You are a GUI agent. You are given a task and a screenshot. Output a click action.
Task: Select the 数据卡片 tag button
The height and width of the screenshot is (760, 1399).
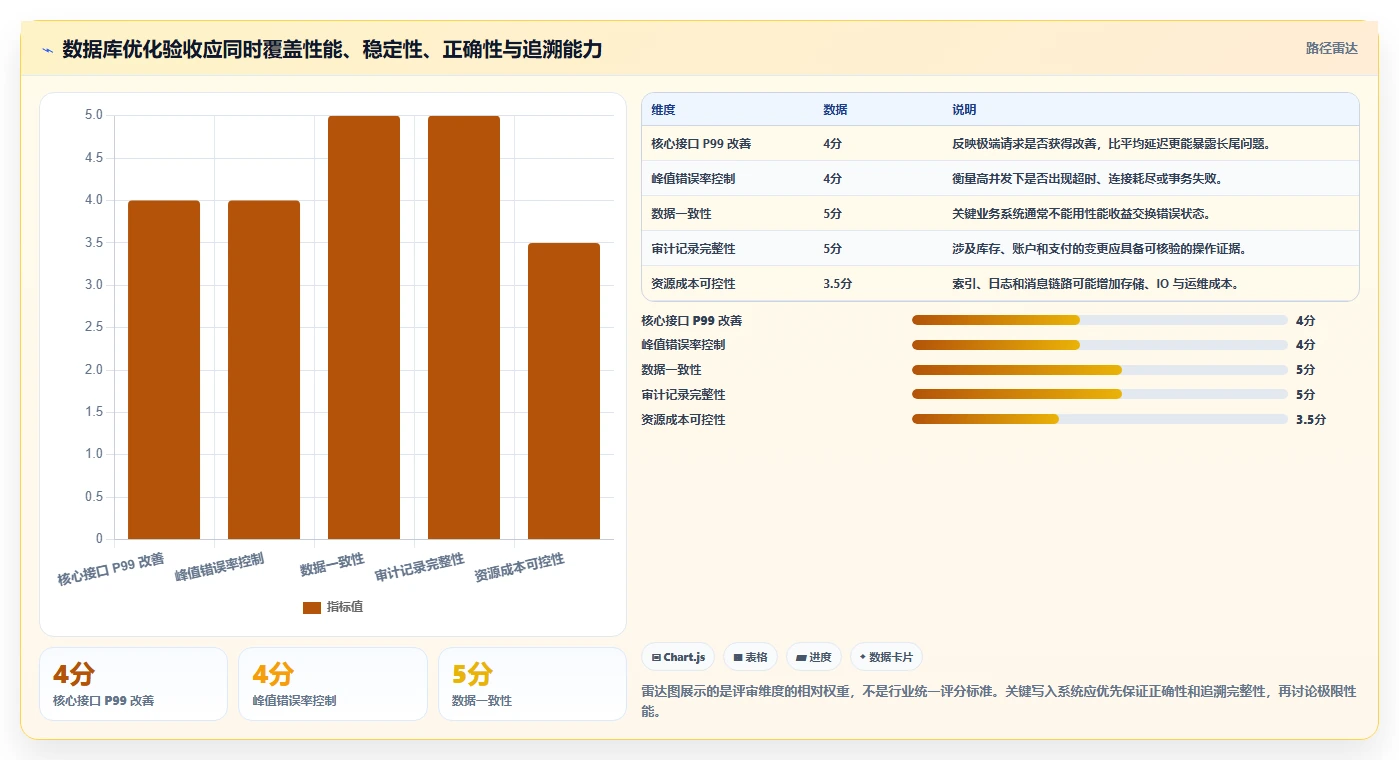[886, 657]
